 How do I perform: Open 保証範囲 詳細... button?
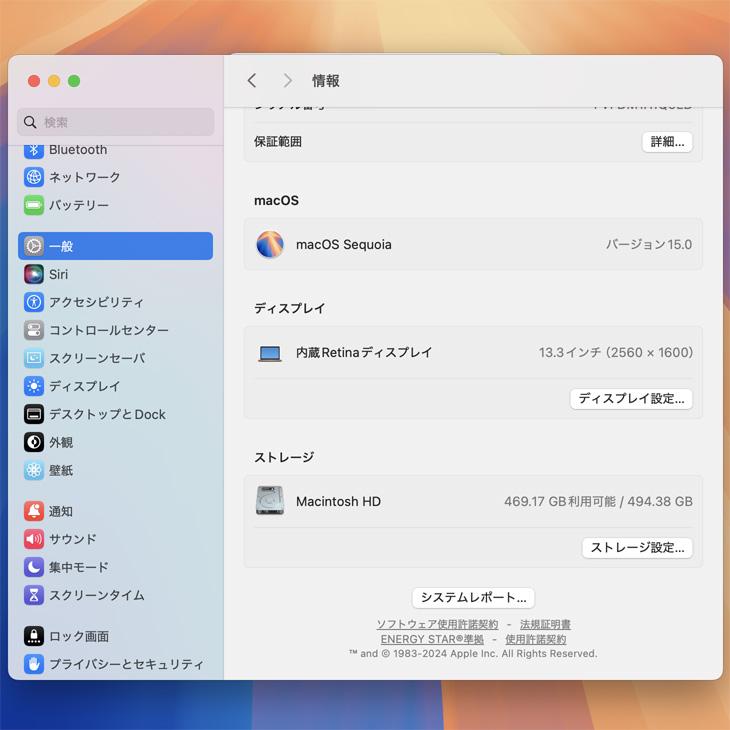(667, 142)
